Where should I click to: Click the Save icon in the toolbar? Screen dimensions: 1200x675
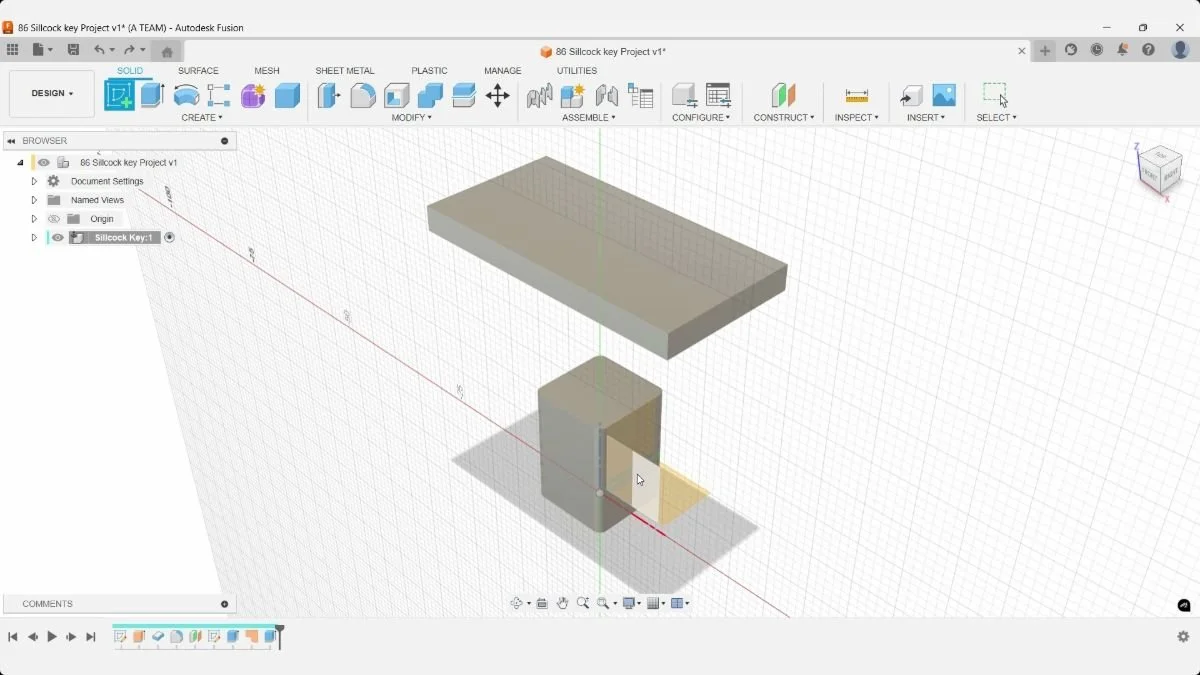[73, 50]
